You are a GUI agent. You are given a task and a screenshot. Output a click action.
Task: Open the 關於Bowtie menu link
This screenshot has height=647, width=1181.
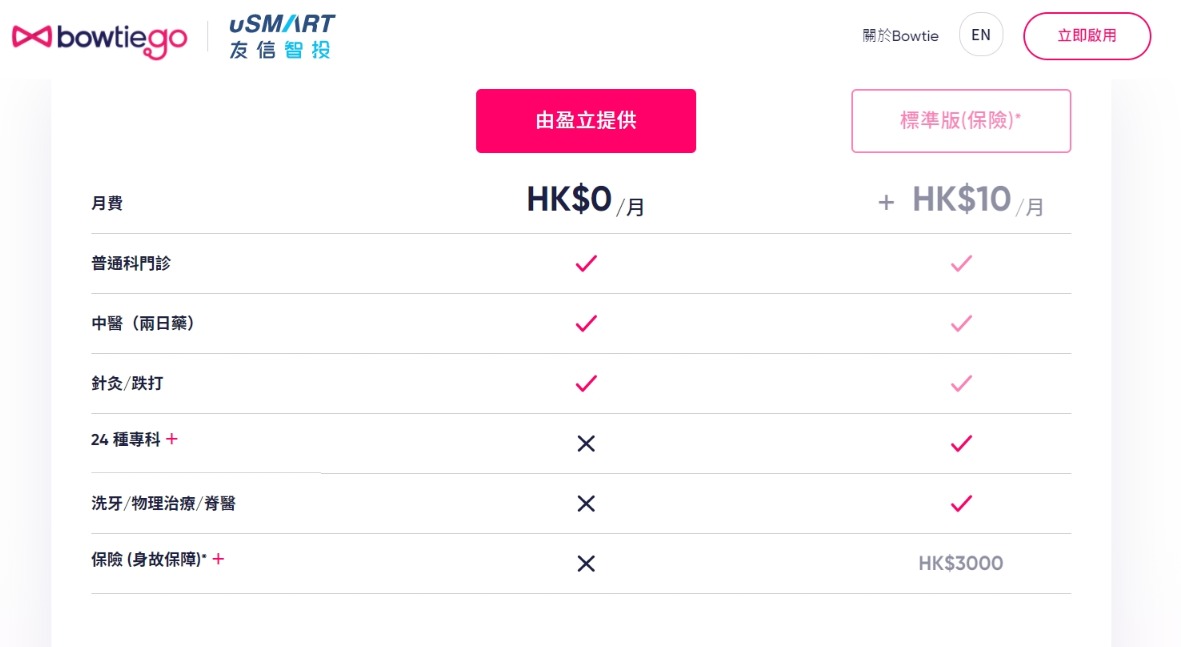coord(900,36)
